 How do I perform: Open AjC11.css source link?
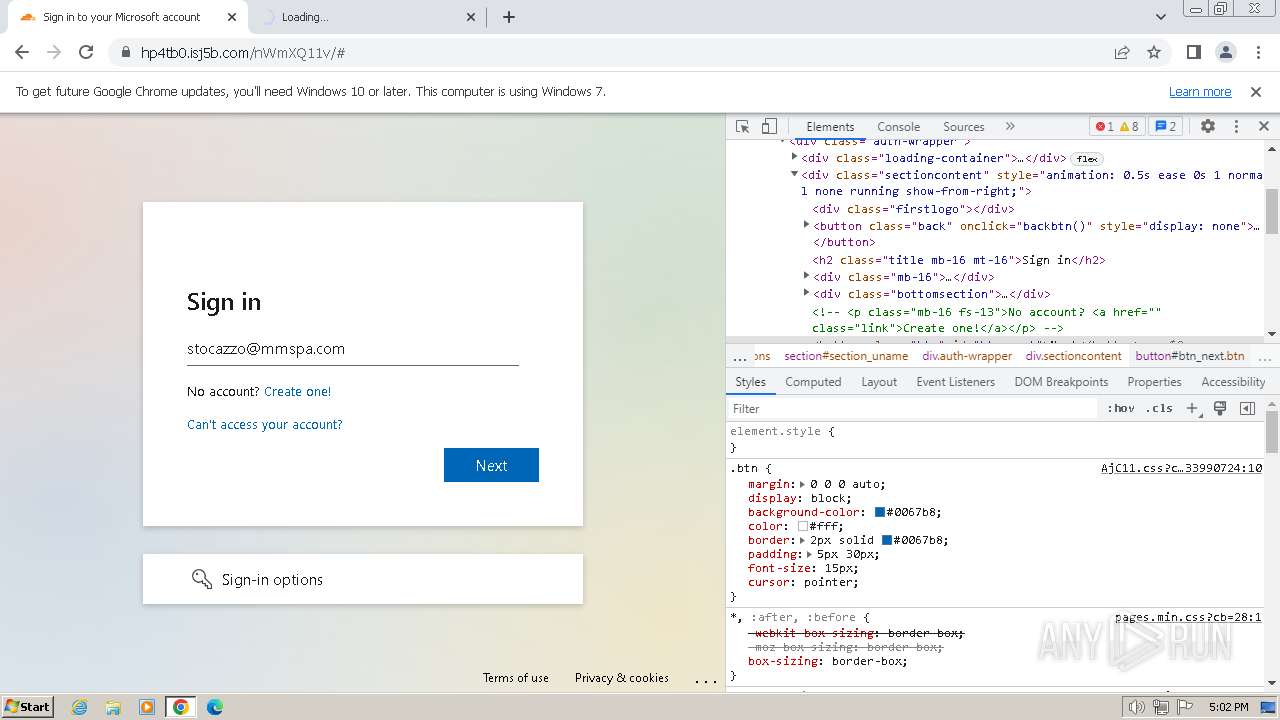(1181, 468)
